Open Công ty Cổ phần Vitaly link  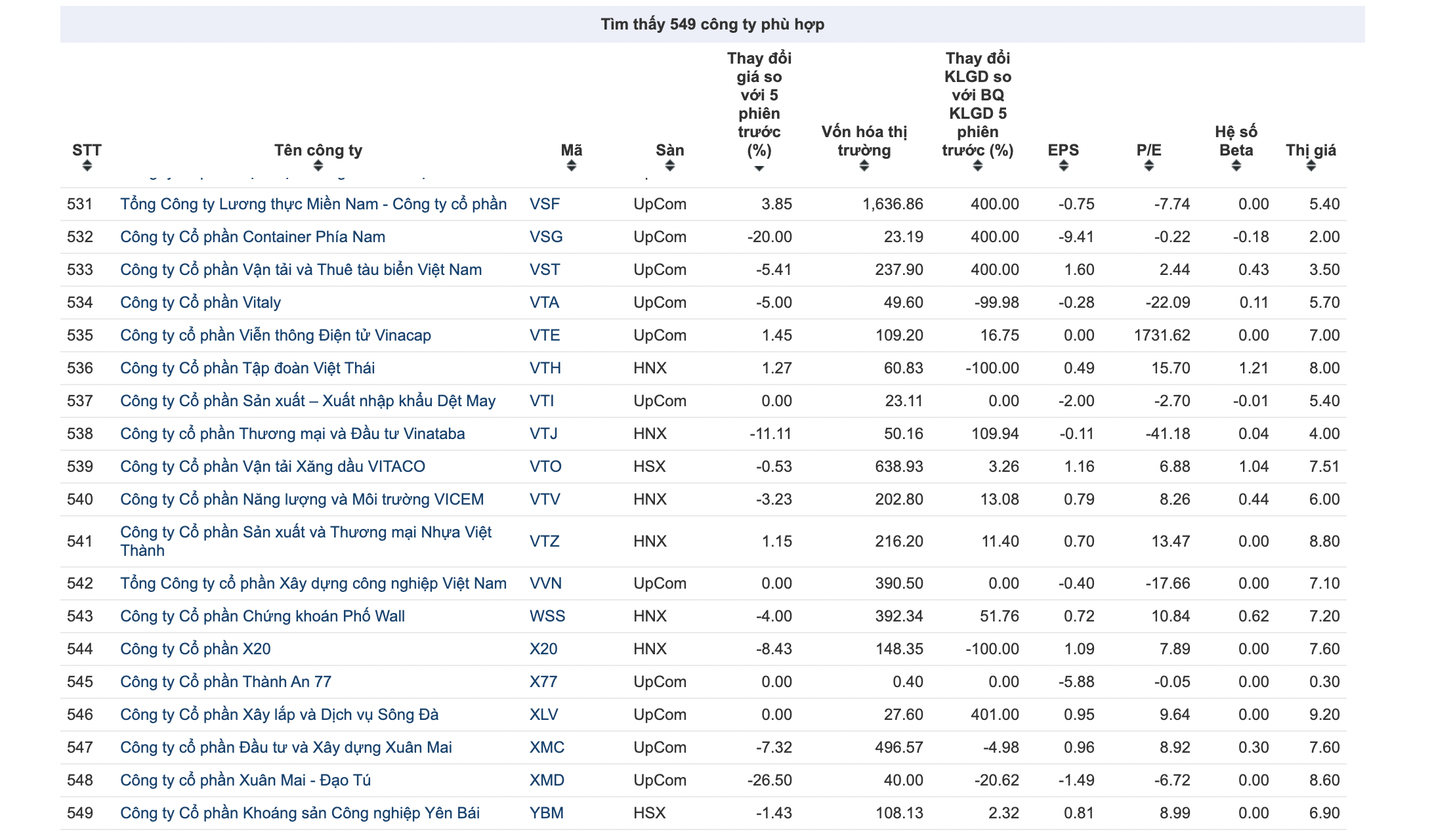point(200,303)
